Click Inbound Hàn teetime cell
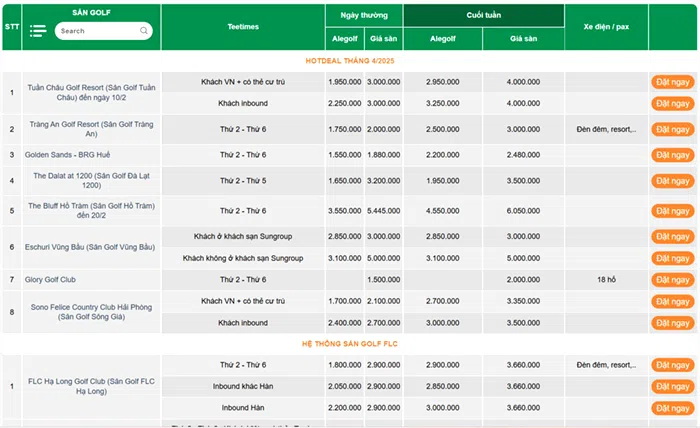Viewport: 700px width, 428px height. [243, 408]
